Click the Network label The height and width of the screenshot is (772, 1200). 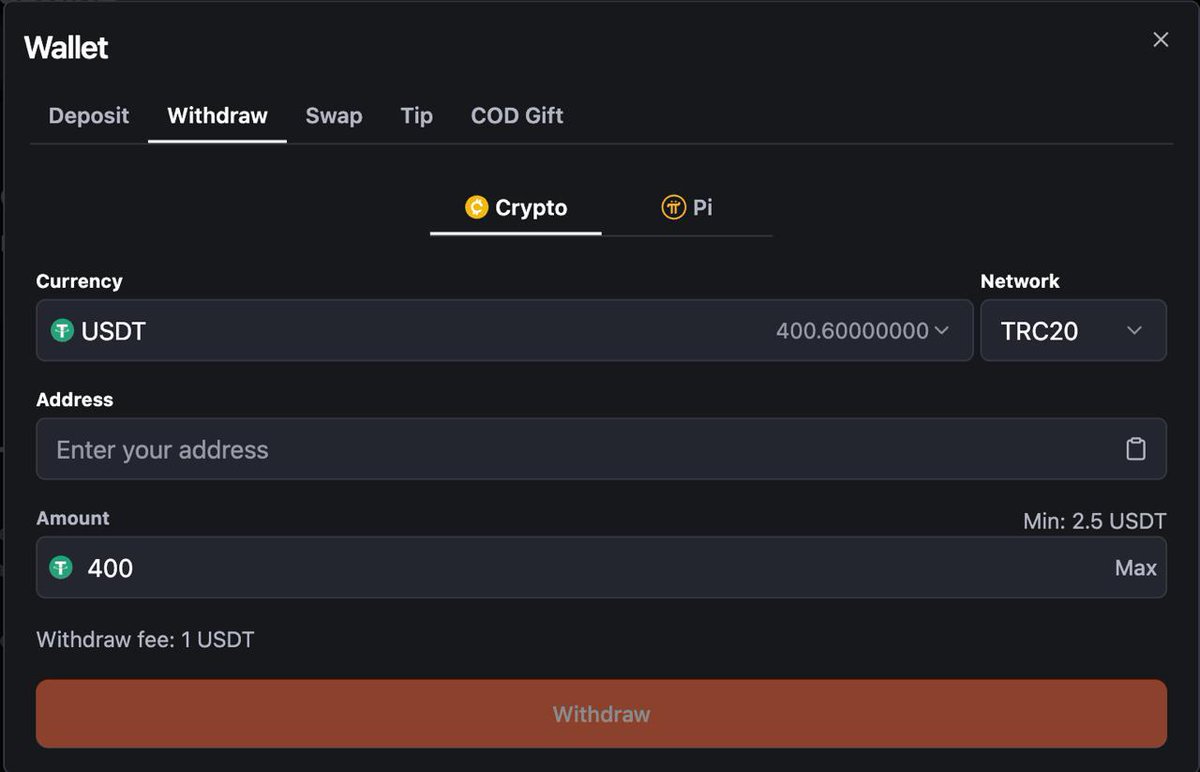pyautogui.click(x=1020, y=281)
